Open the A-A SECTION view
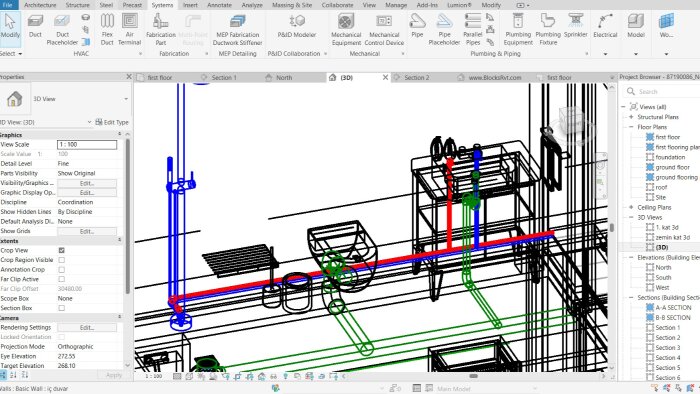Screen dimensions: 700x394 coord(673,307)
